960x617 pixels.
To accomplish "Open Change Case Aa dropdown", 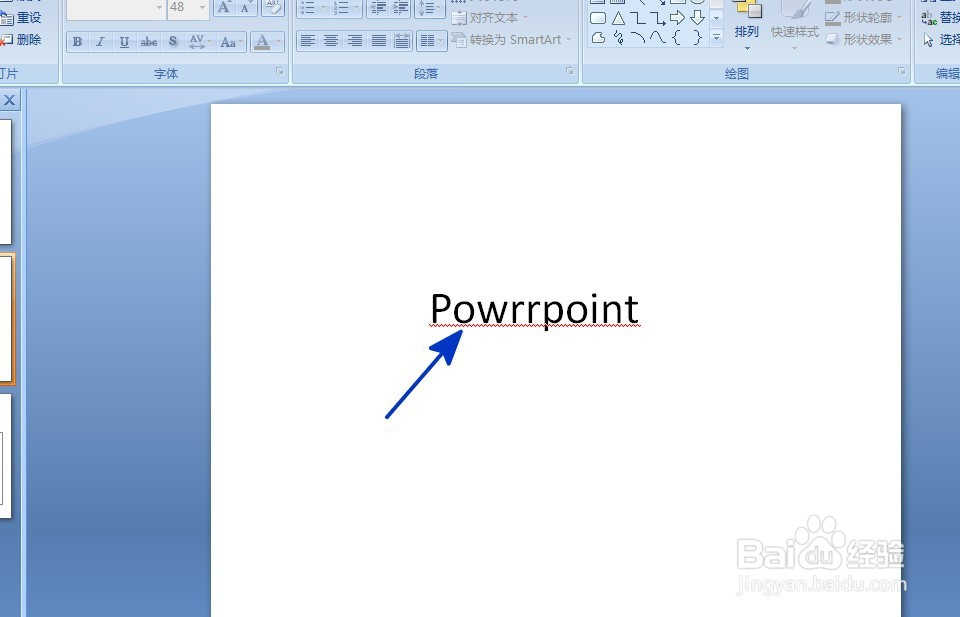I will tap(231, 42).
